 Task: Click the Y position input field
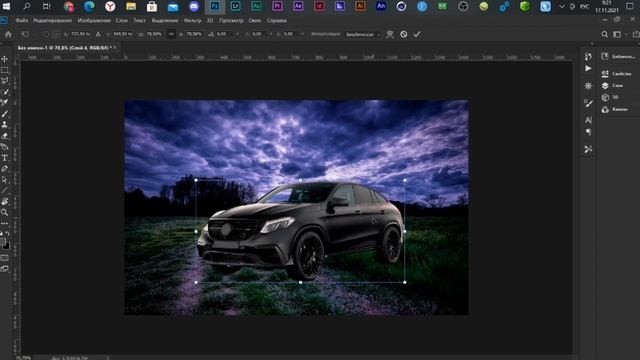123,34
